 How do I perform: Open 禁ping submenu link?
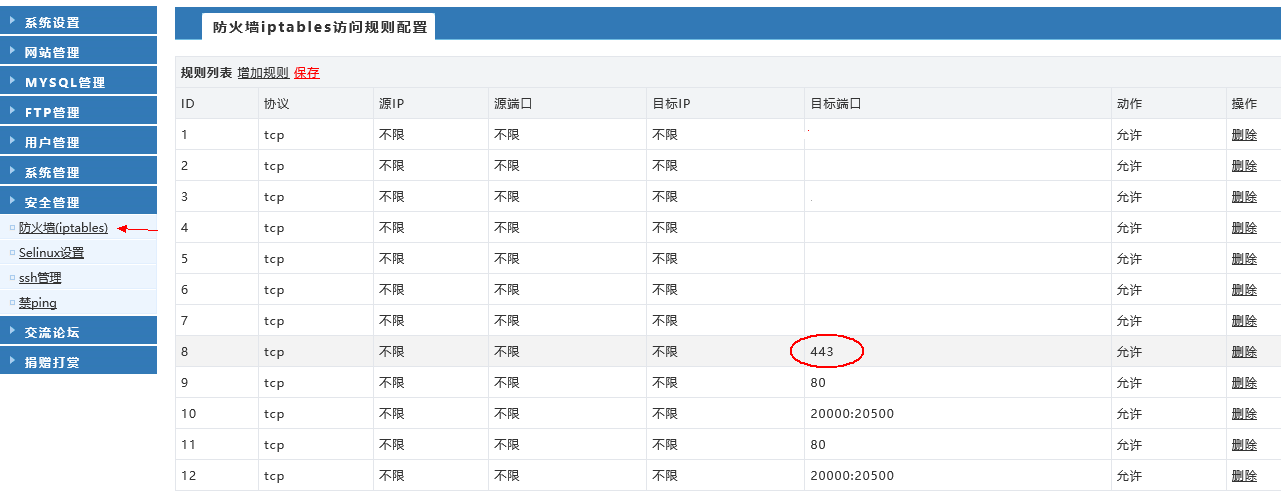[38, 303]
